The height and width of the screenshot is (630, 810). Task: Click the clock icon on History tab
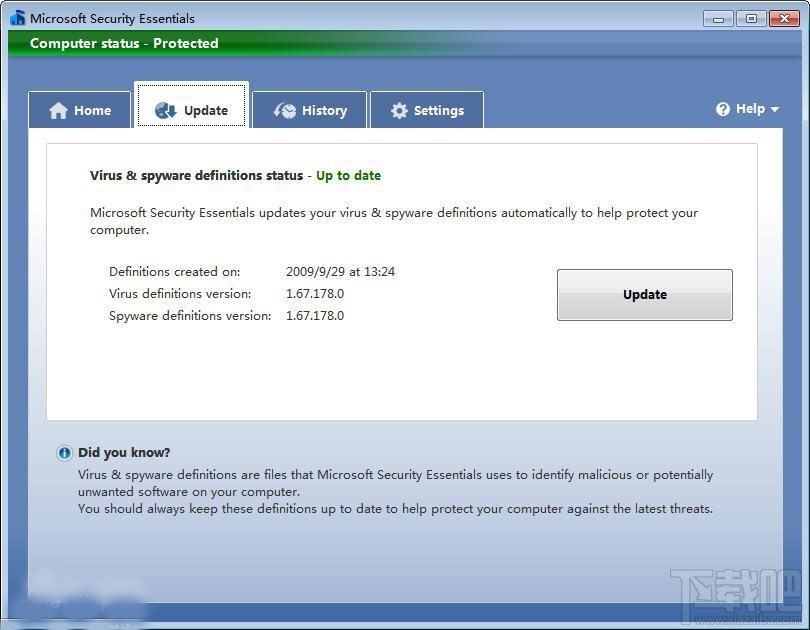285,110
